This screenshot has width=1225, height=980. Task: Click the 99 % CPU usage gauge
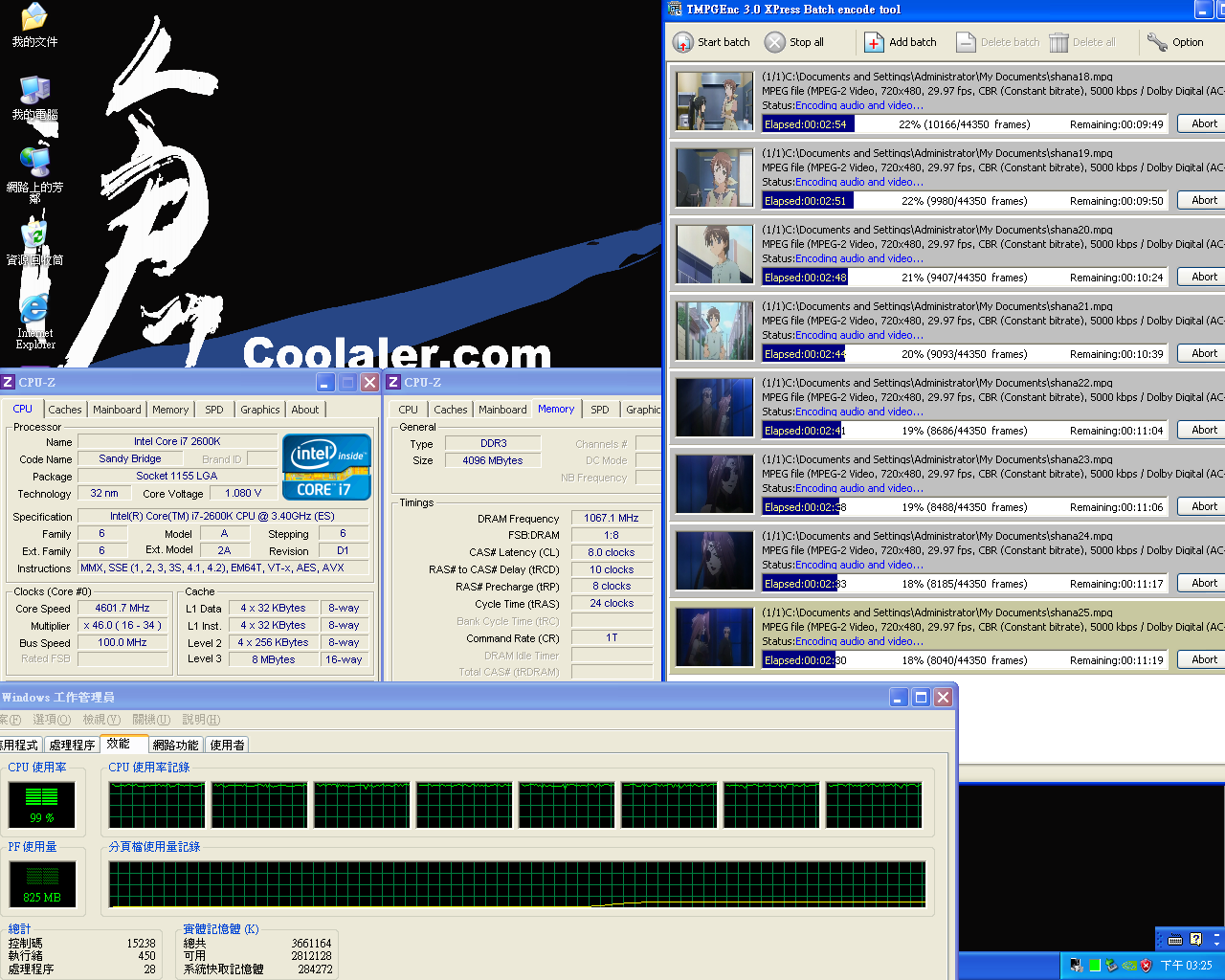[x=41, y=804]
